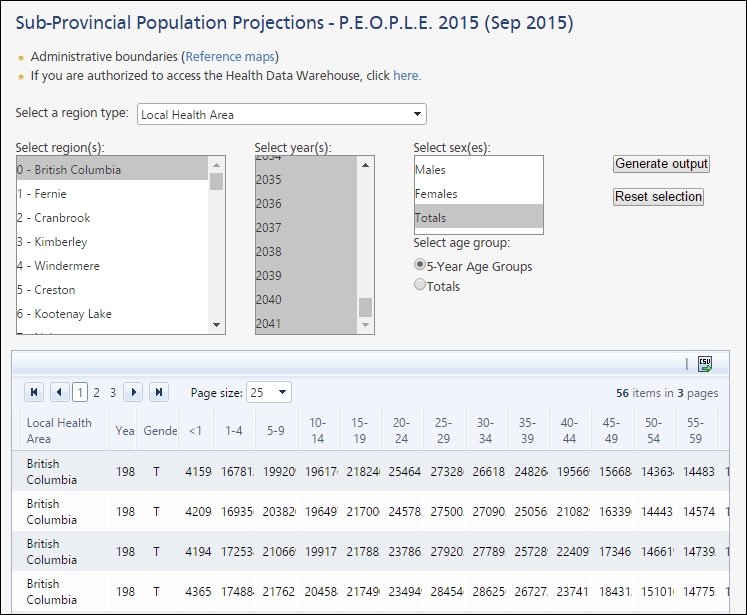Click the <1 age column header
The image size is (747, 615).
pyautogui.click(x=196, y=430)
